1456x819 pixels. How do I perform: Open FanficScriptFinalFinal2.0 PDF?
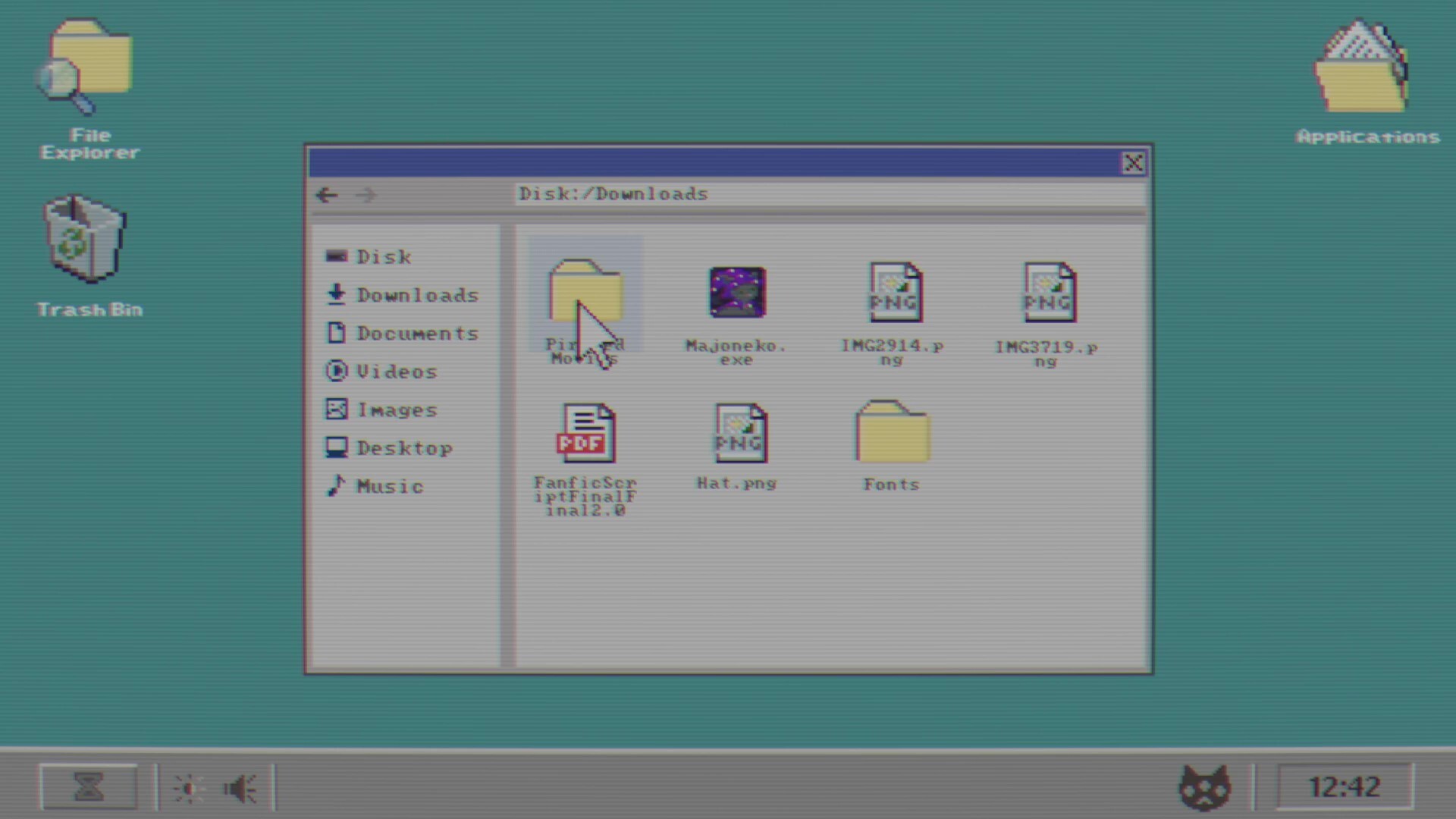point(585,432)
